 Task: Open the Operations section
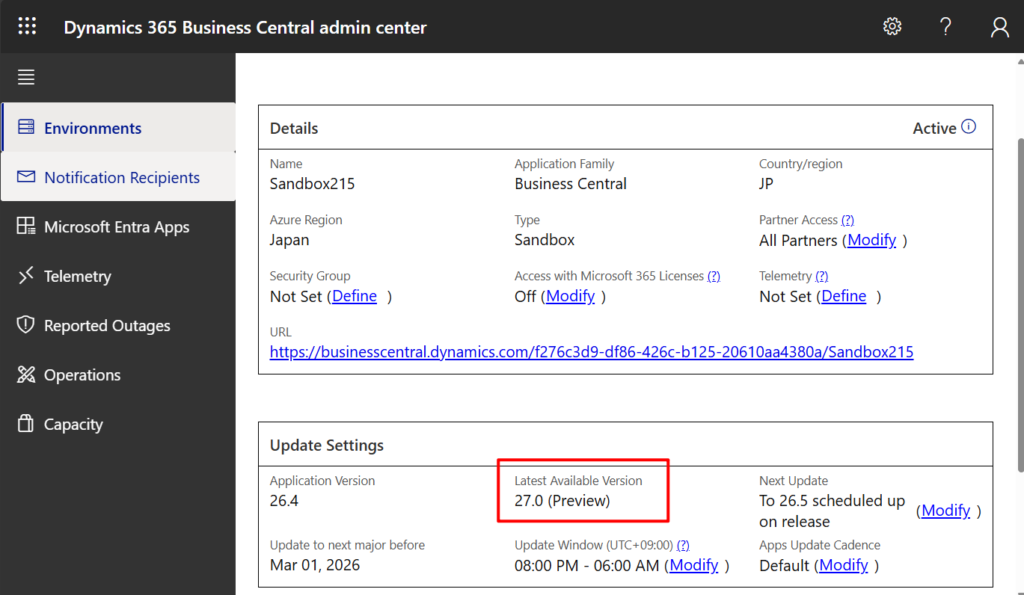pyautogui.click(x=82, y=375)
